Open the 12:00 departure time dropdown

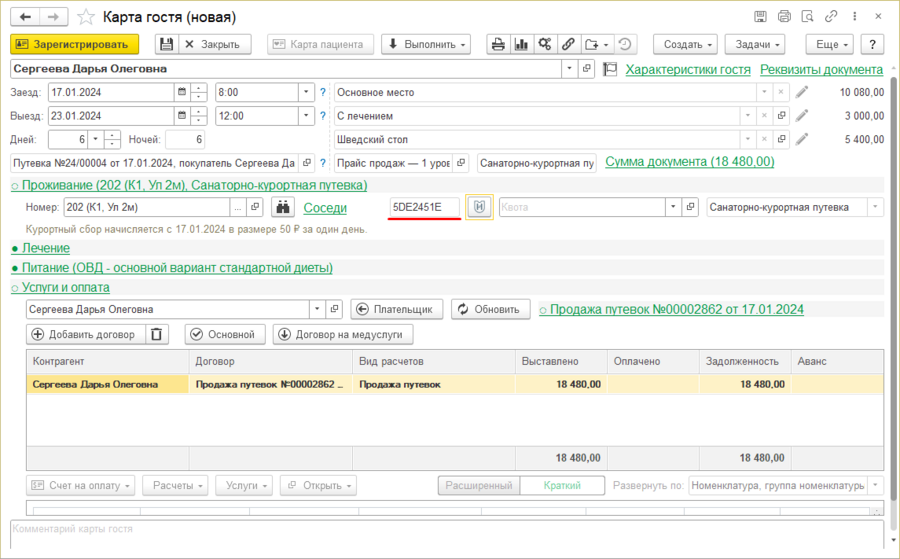[x=306, y=115]
